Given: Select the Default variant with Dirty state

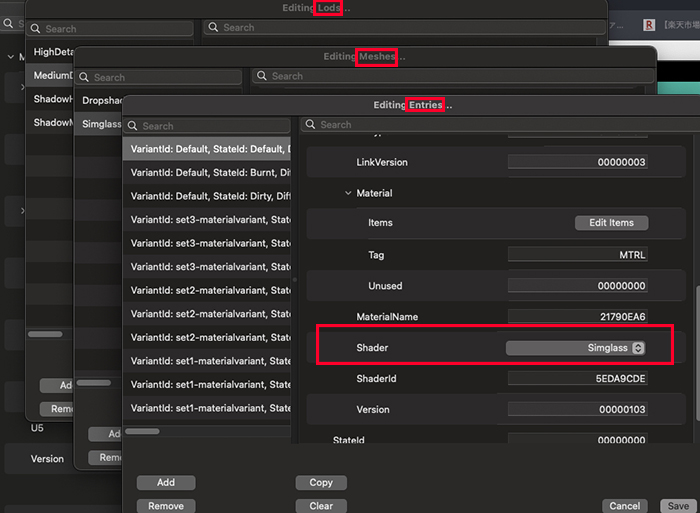Looking at the screenshot, I should 210,196.
